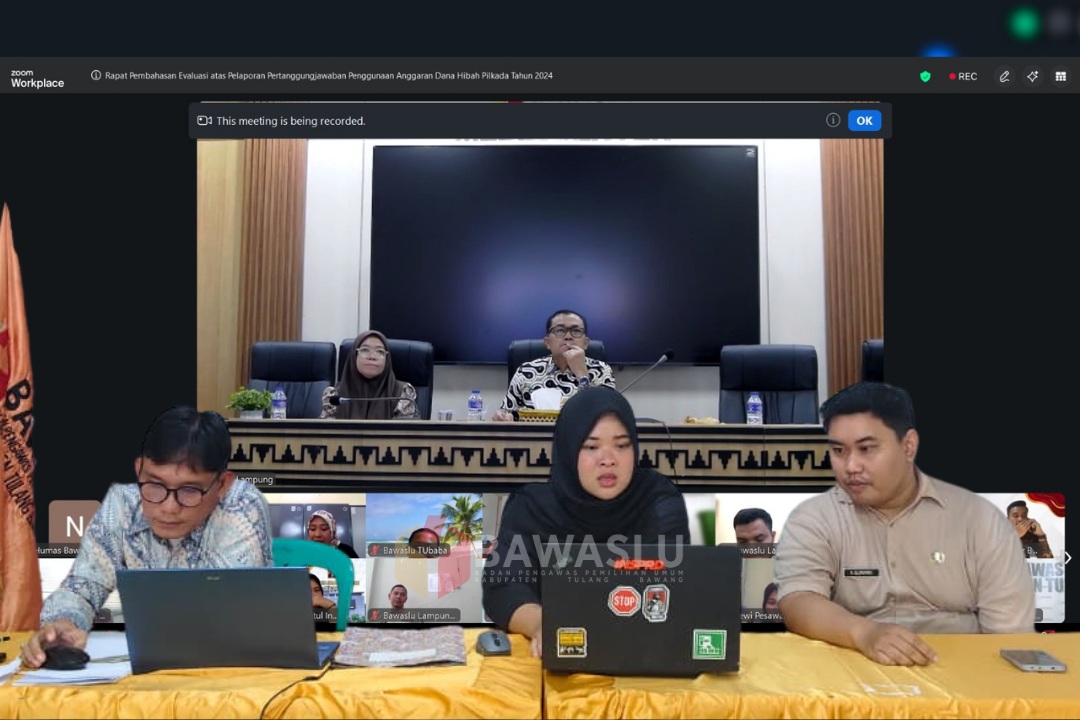Open meeting info icon beside the meeting title

click(96, 75)
